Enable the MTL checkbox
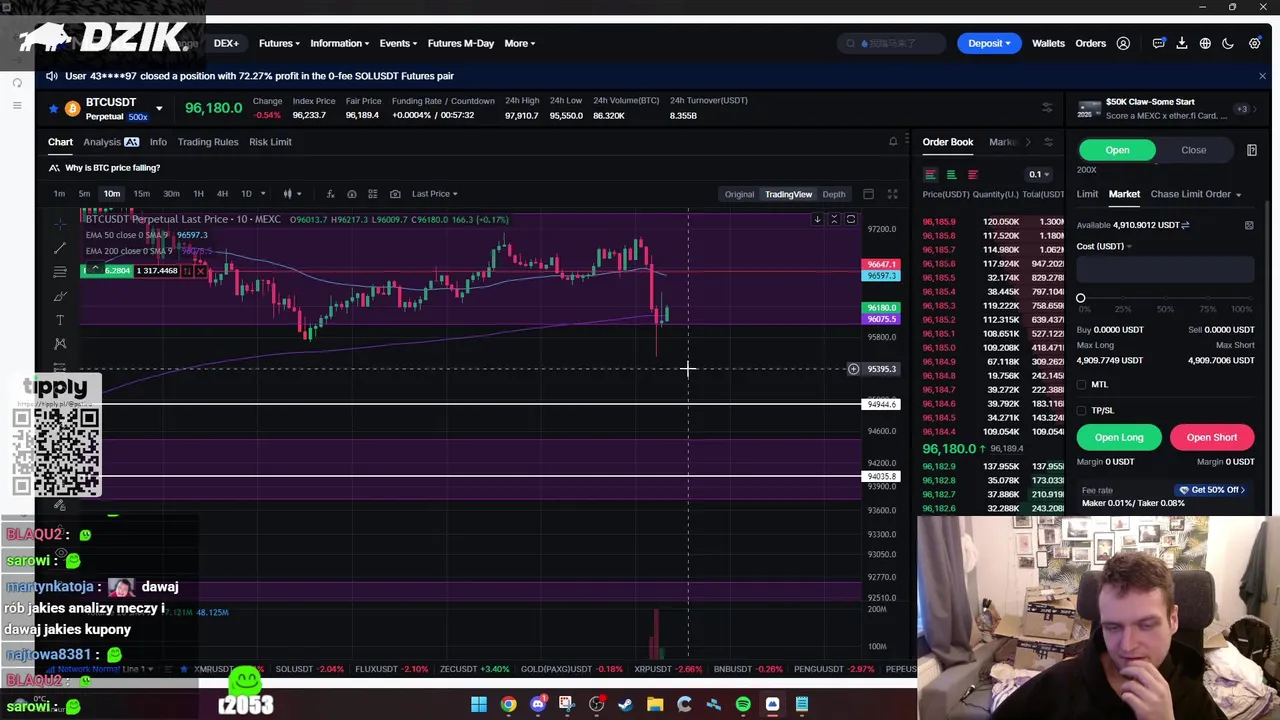Screen dimensions: 1280x720 tap(1081, 385)
